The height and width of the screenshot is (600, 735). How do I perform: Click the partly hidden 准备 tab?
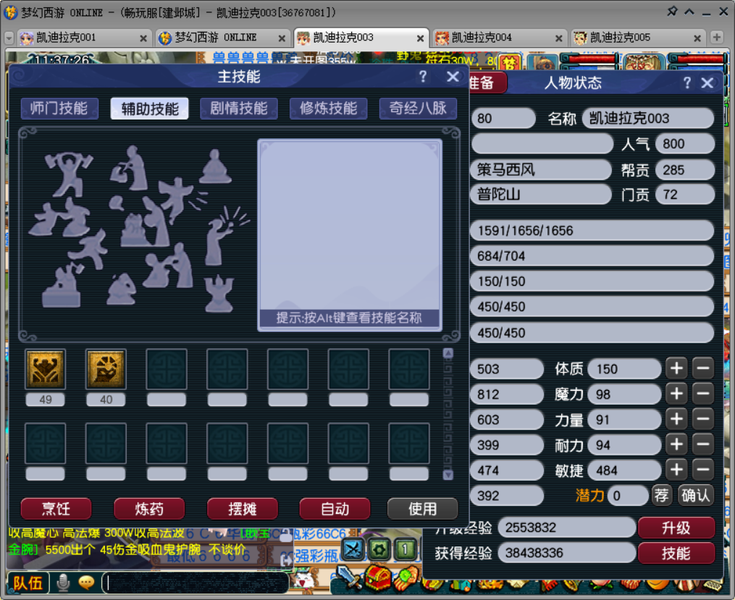pyautogui.click(x=487, y=83)
